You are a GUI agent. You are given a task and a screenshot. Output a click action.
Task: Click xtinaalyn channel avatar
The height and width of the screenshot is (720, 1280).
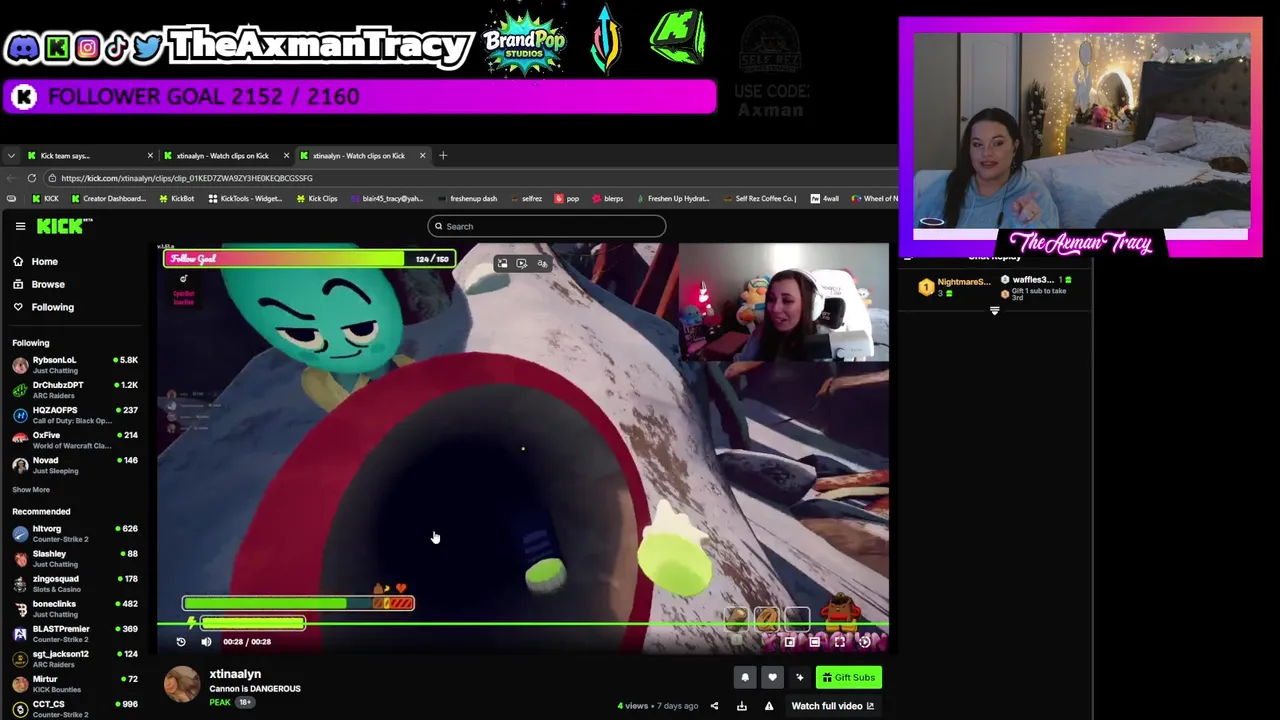(182, 684)
